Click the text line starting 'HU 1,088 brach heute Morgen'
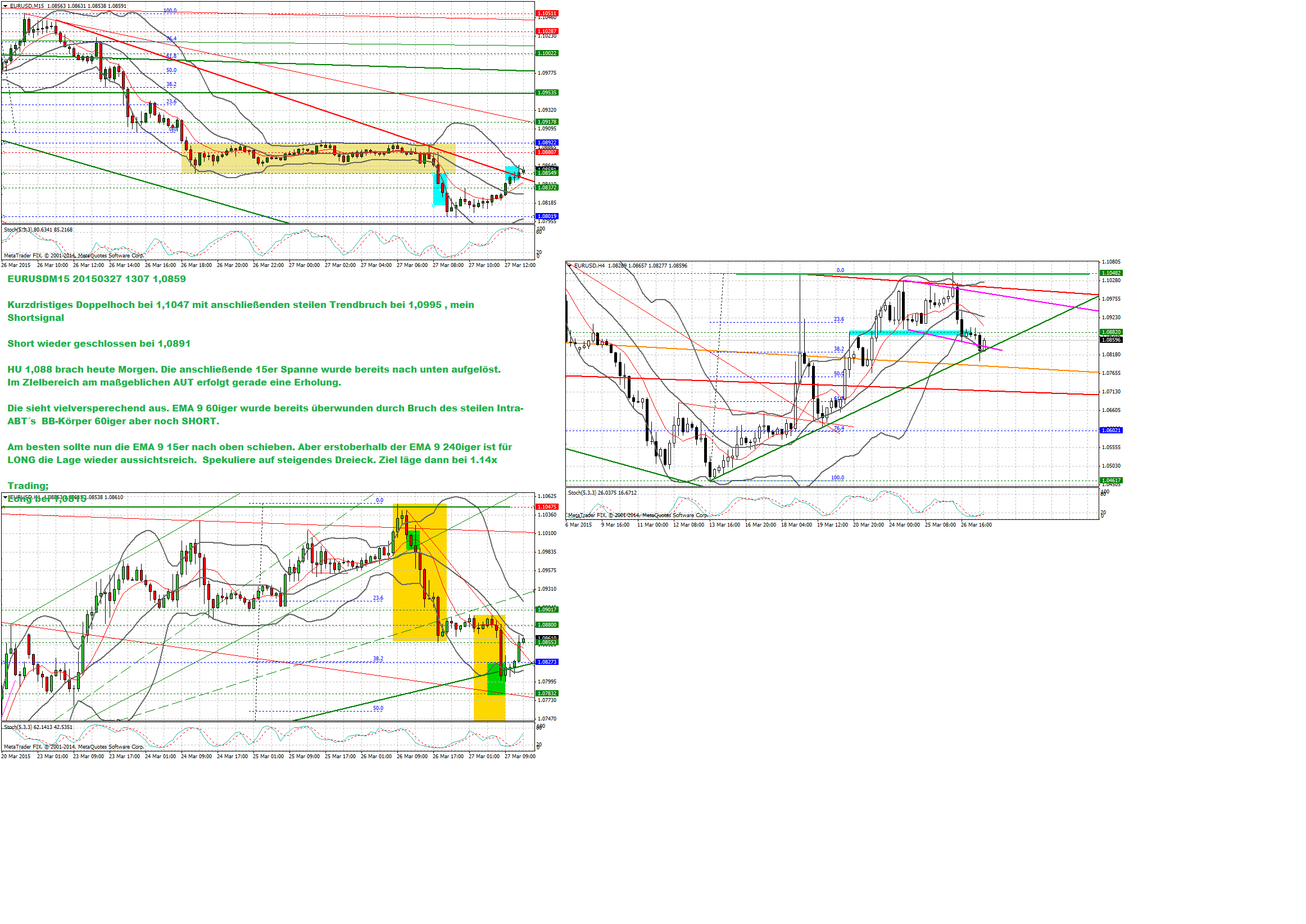Screen dimensions: 1306x924 (253, 370)
